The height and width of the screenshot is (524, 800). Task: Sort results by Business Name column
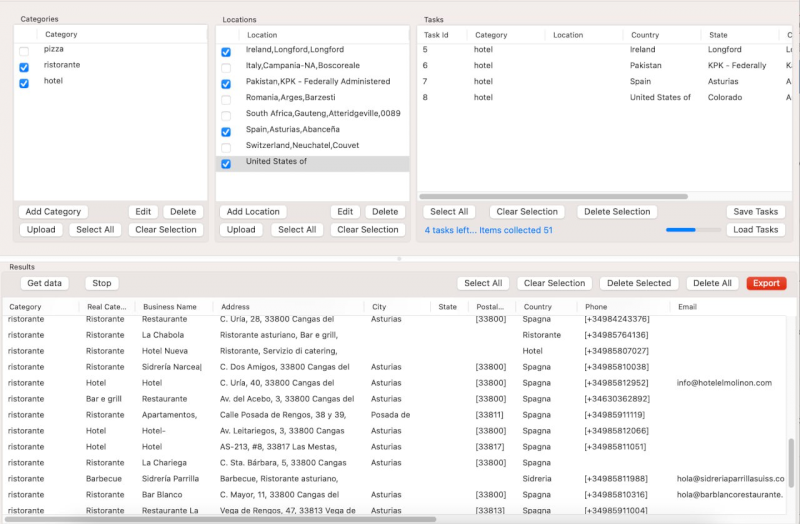[x=169, y=307]
